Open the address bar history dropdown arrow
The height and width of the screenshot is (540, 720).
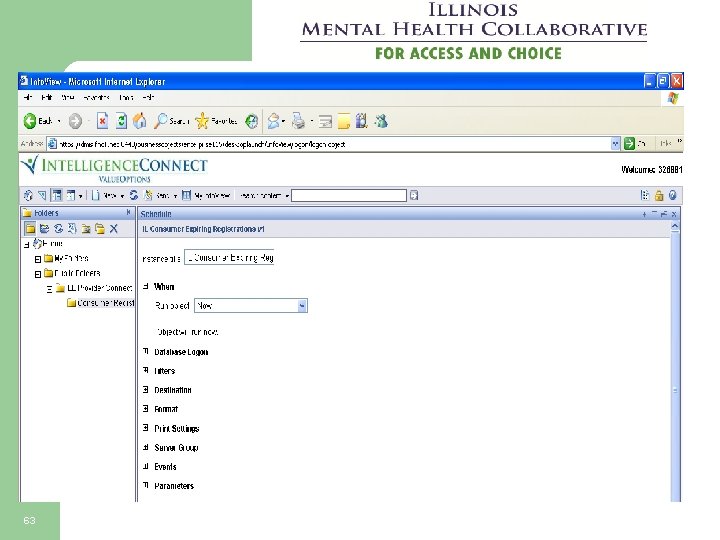point(615,144)
